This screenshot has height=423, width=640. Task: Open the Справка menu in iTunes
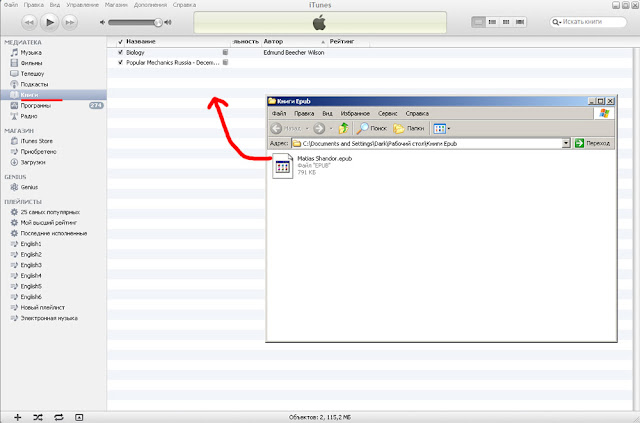(184, 5)
